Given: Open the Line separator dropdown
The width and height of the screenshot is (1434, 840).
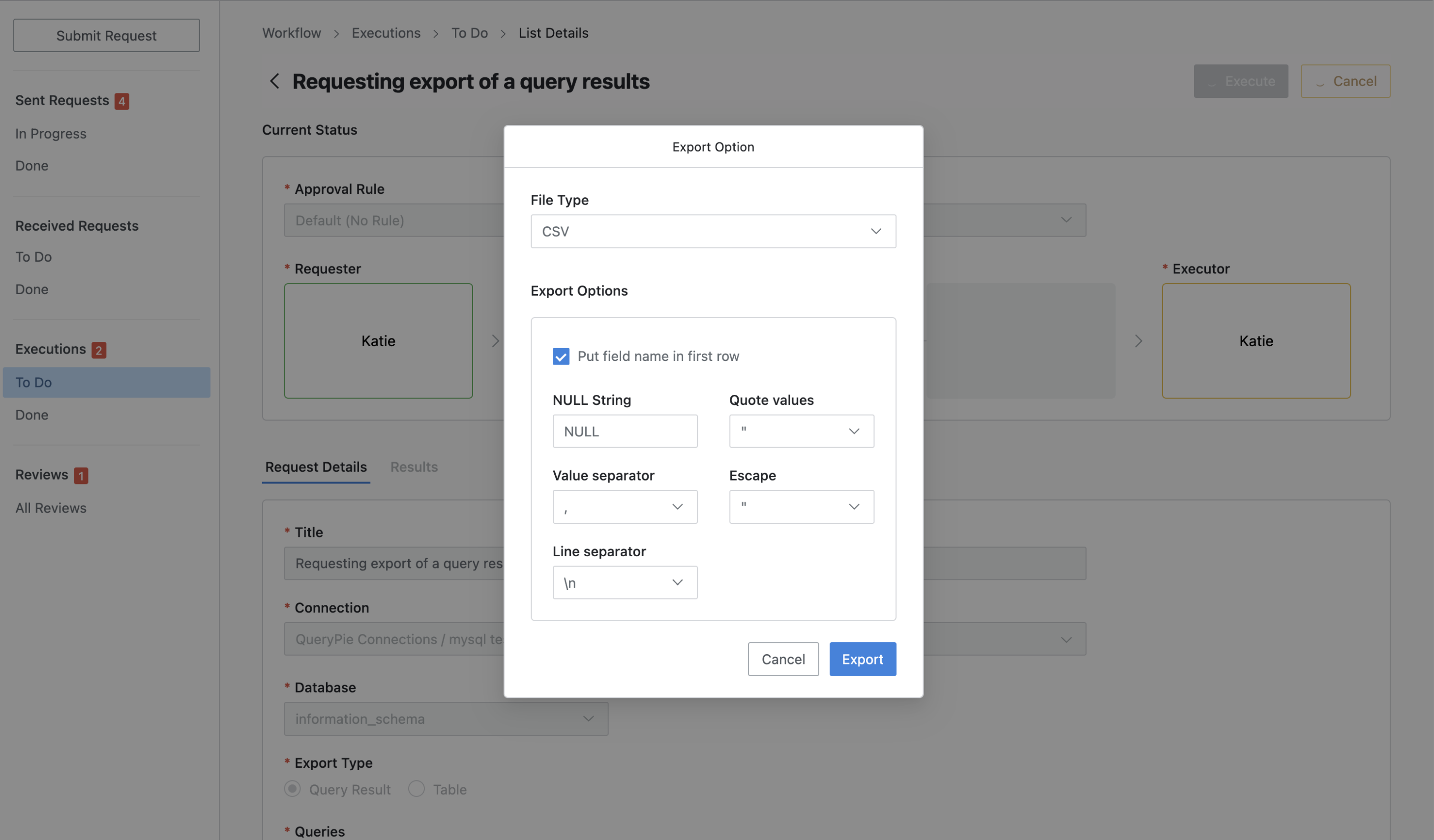Looking at the screenshot, I should (x=624, y=582).
